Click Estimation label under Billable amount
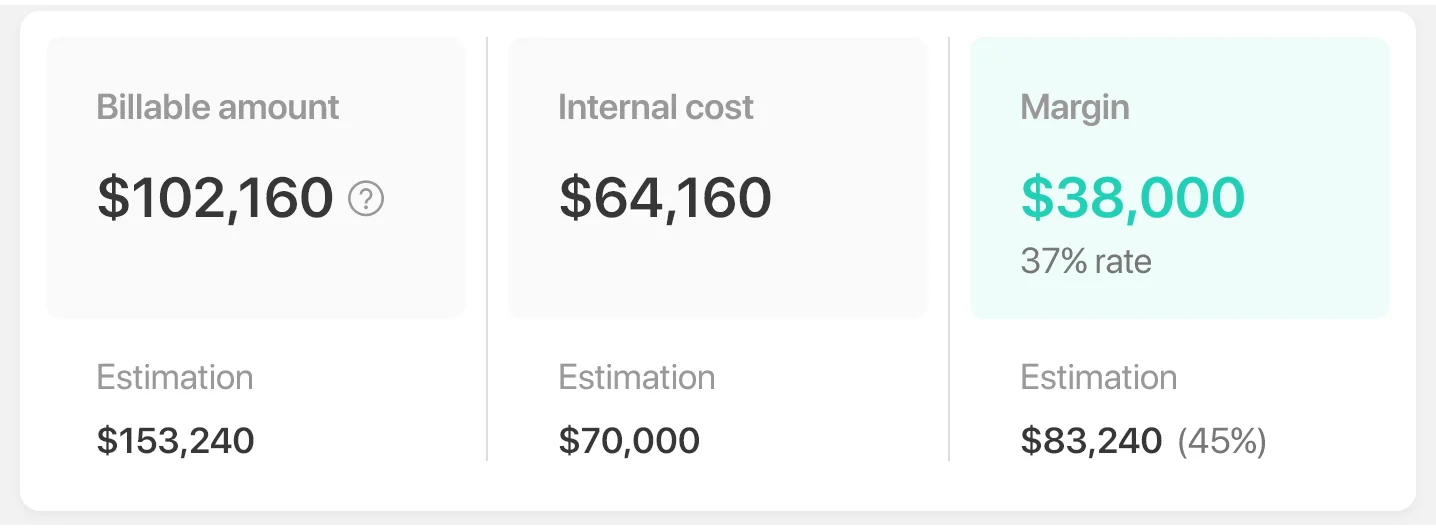Image resolution: width=1436 pixels, height=530 pixels. 175,377
